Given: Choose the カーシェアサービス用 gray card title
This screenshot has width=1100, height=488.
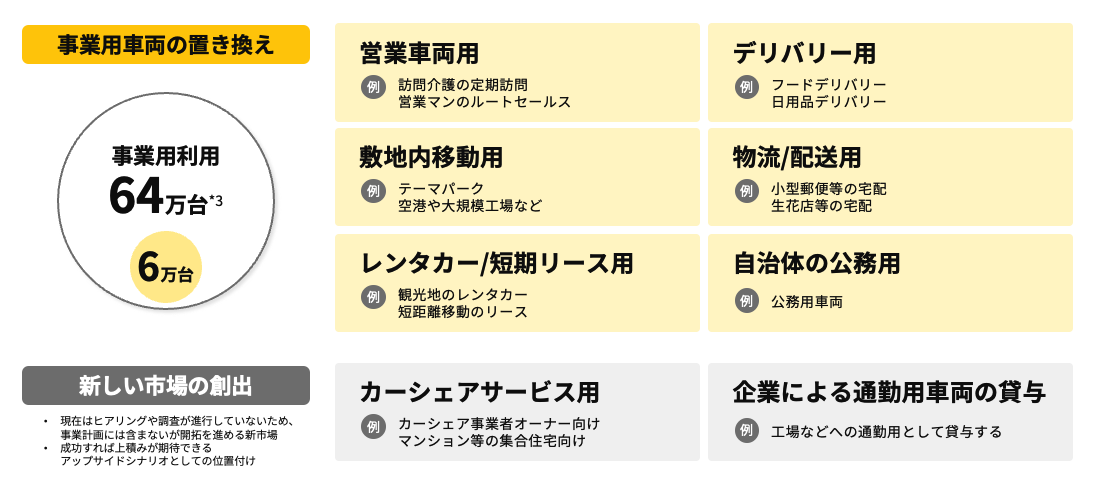Looking at the screenshot, I should [479, 393].
